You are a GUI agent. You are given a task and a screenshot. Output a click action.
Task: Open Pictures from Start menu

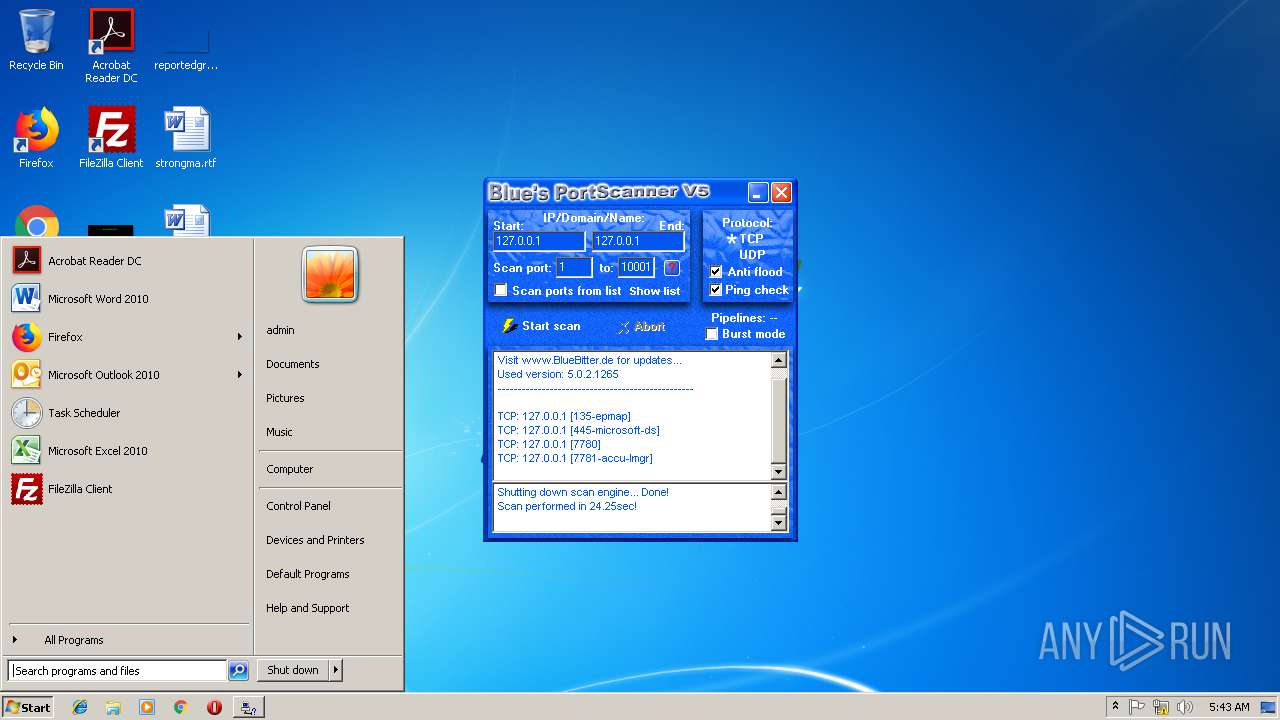285,398
